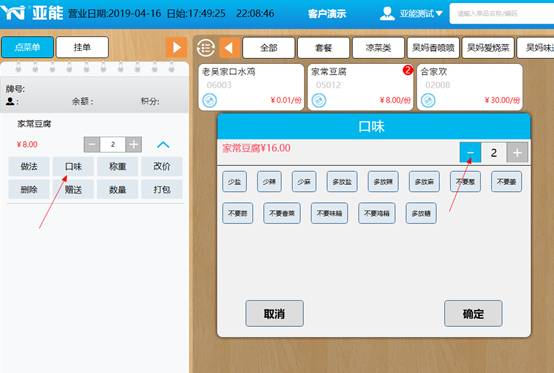Switch to the 挂单 tab
Viewport: 554px width, 373px height.
pyautogui.click(x=82, y=47)
